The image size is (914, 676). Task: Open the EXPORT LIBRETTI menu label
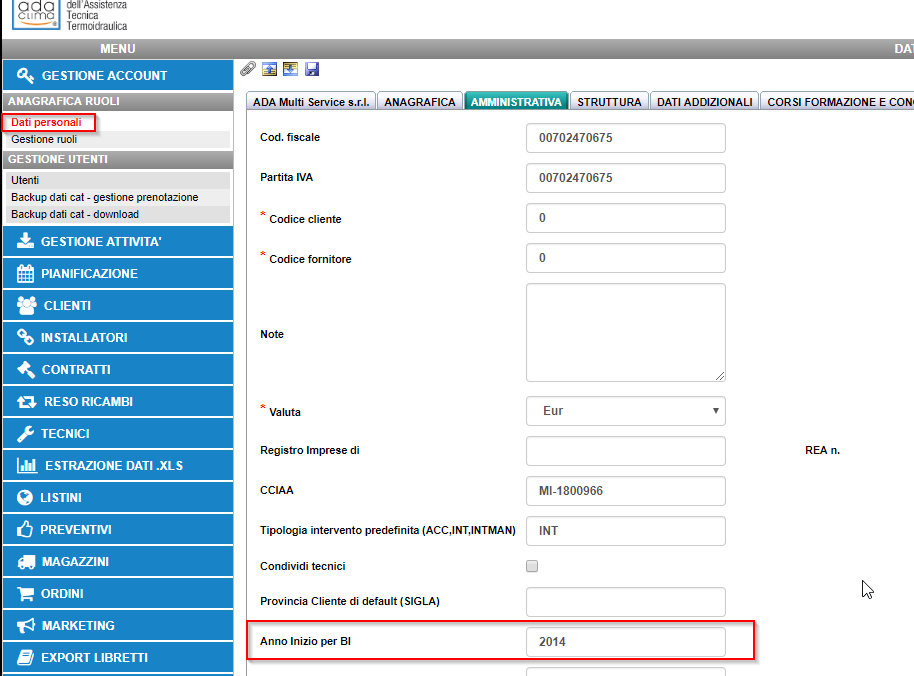(x=94, y=657)
